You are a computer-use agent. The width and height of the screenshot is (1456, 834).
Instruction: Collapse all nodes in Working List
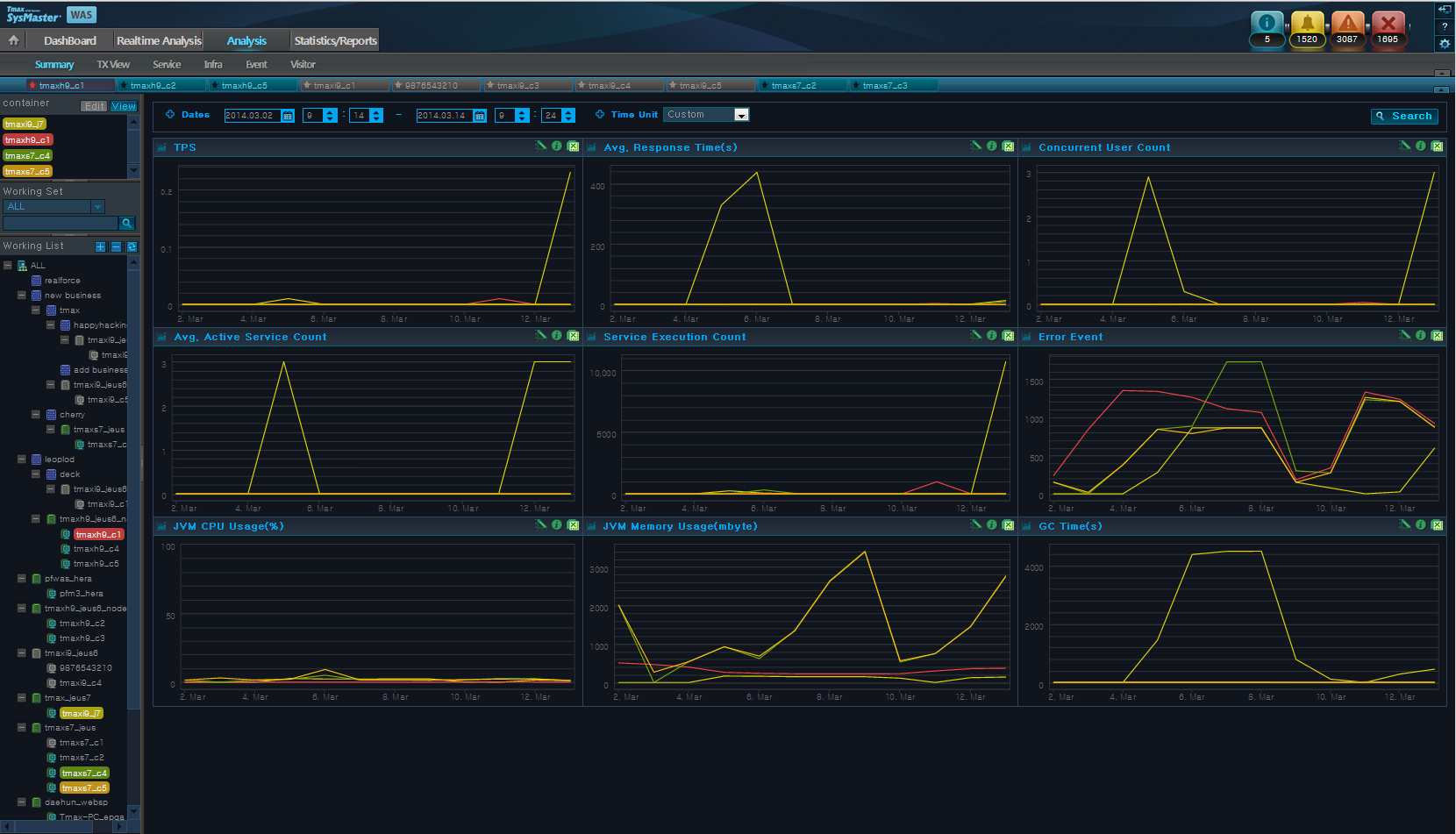click(x=116, y=247)
